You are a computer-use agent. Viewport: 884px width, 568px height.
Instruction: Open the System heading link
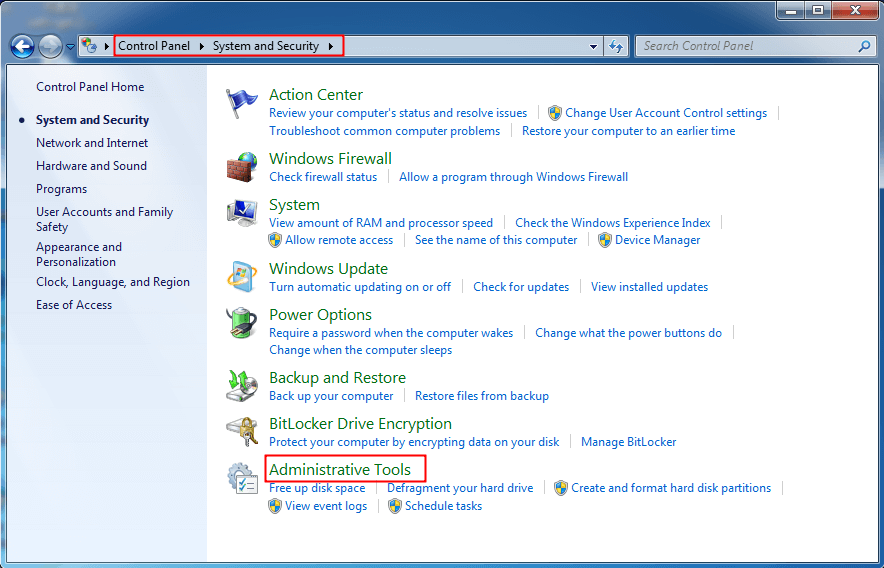pyautogui.click(x=294, y=205)
